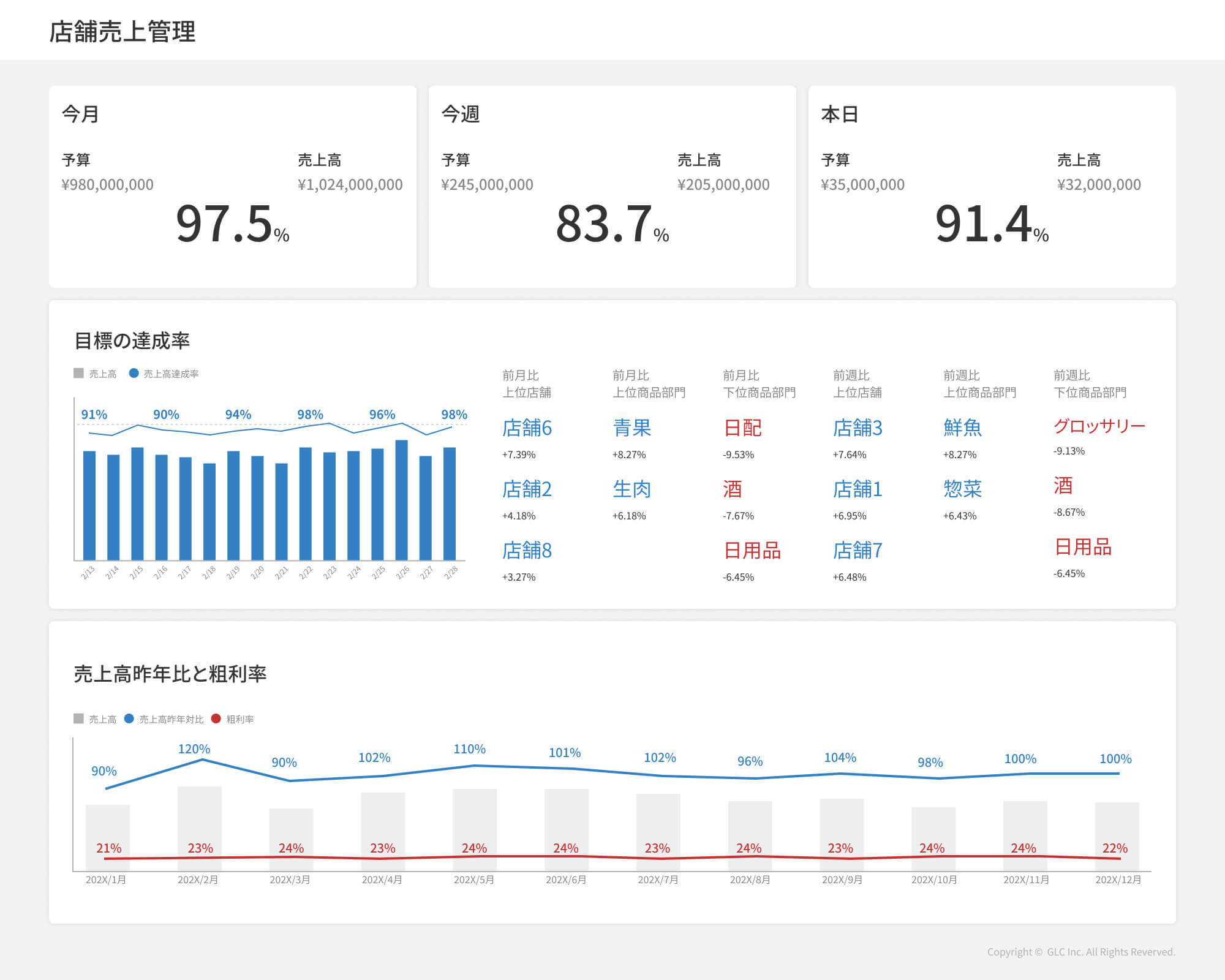Image resolution: width=1225 pixels, height=980 pixels.
Task: Select the 日配 bottom department entry
Action: 742,428
